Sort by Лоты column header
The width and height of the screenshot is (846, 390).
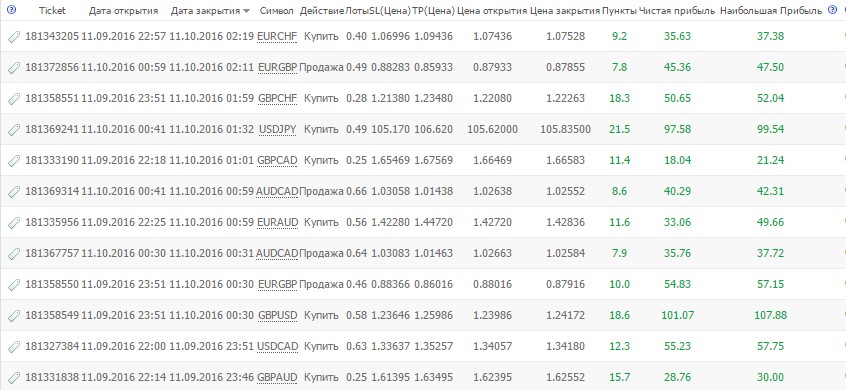[357, 10]
